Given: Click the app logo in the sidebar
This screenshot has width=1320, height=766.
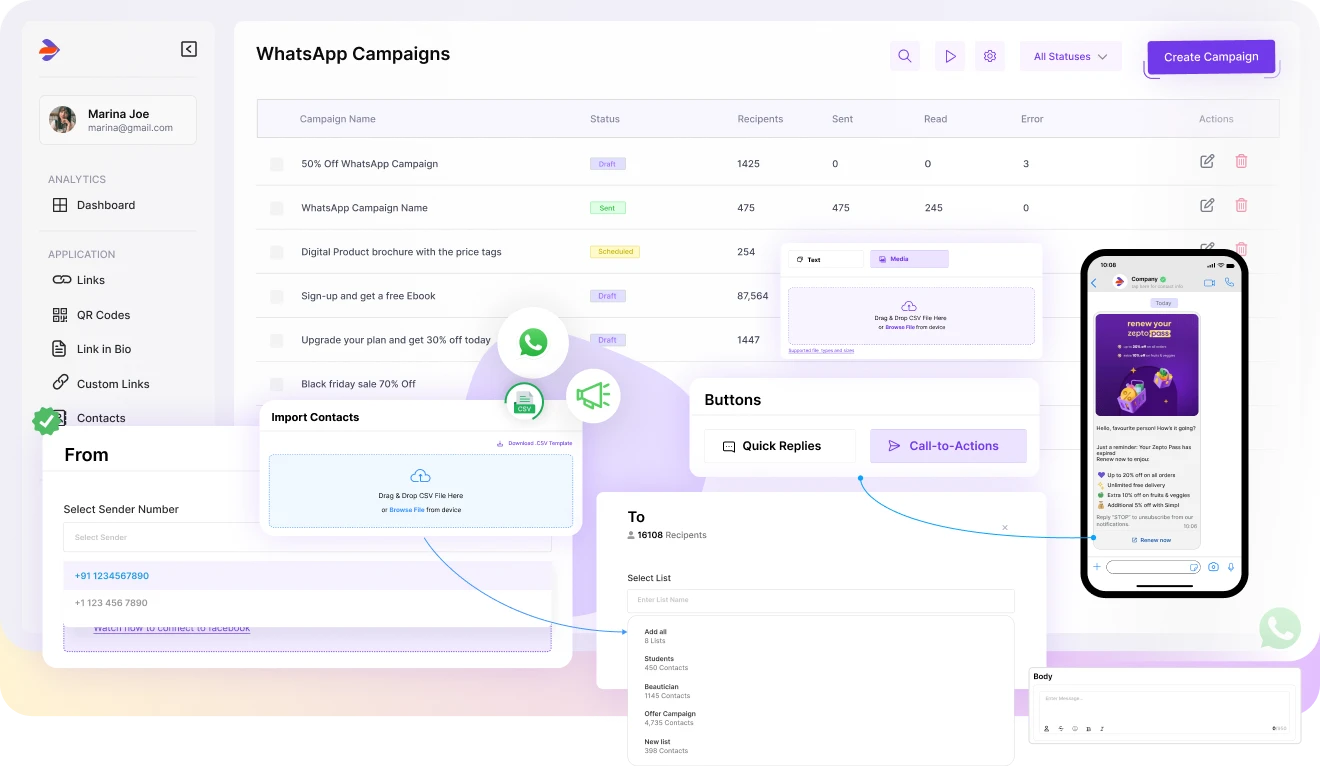Looking at the screenshot, I should click(x=49, y=49).
